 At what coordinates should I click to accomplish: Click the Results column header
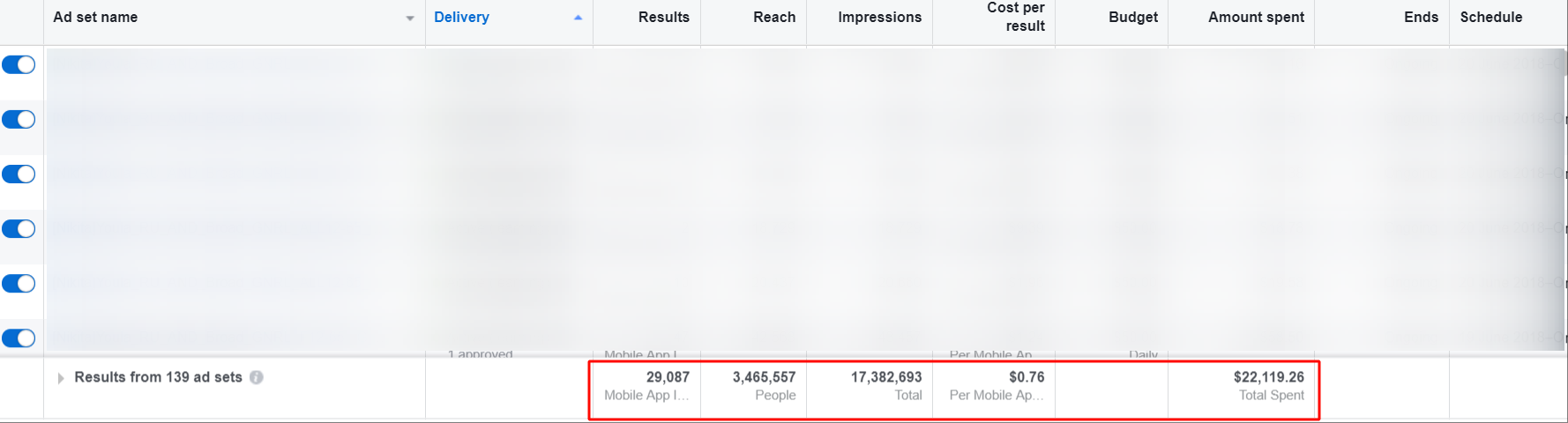(663, 18)
